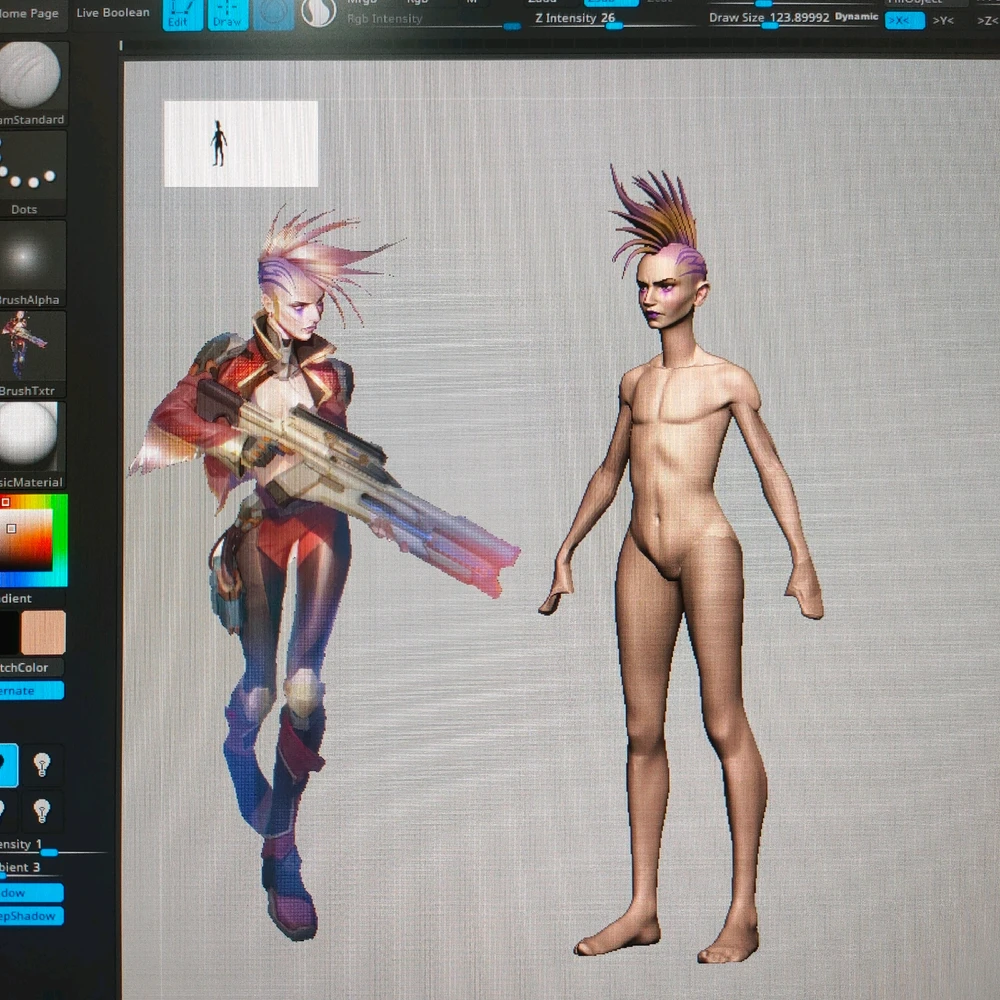Toggle the Alternate color button

click(x=31, y=691)
